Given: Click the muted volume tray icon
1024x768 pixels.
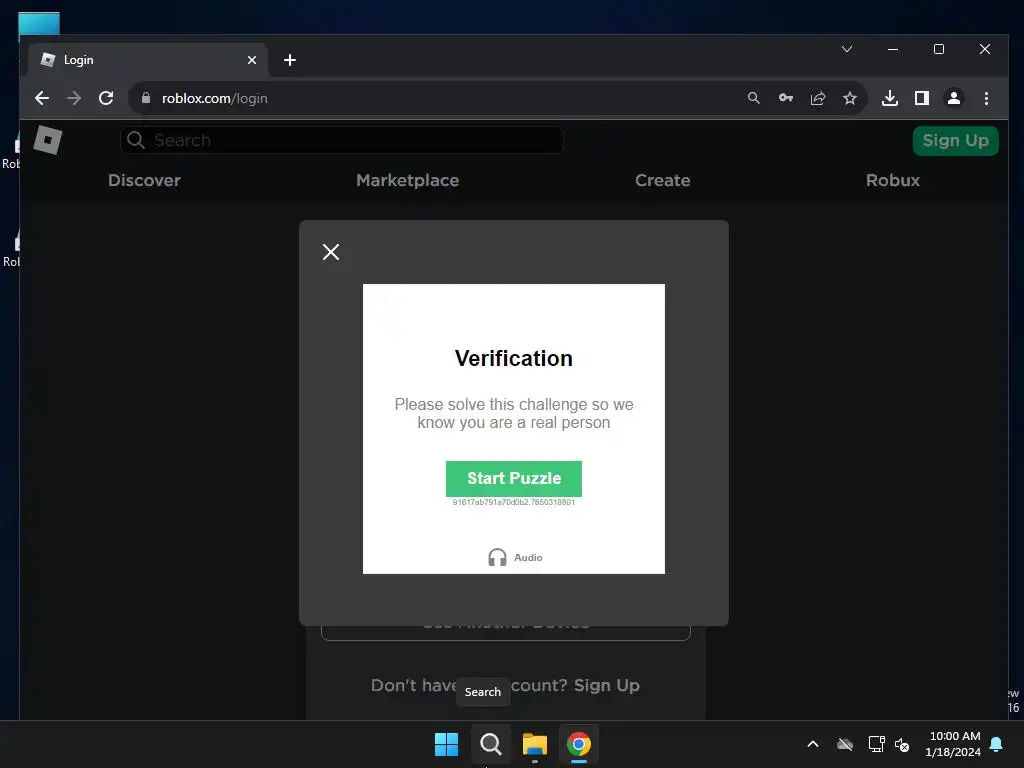Looking at the screenshot, I should click(x=902, y=744).
